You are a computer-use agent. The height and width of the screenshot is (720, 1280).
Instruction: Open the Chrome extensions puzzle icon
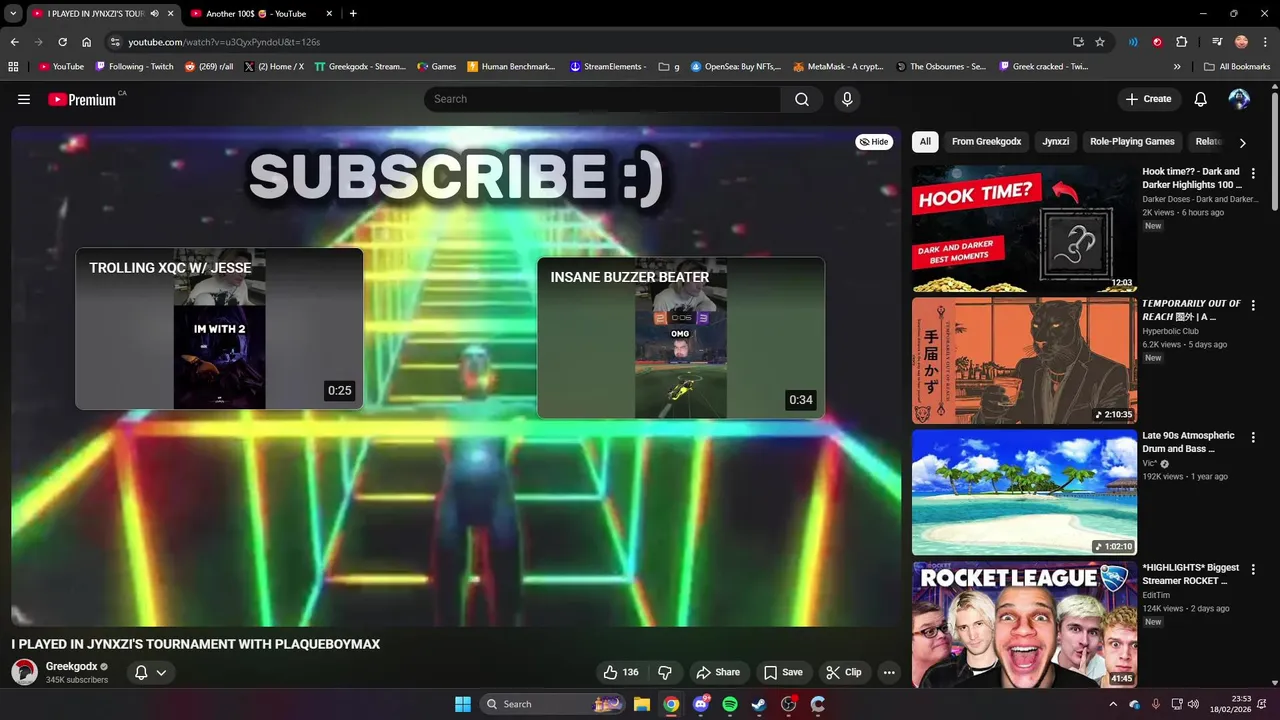[1182, 42]
